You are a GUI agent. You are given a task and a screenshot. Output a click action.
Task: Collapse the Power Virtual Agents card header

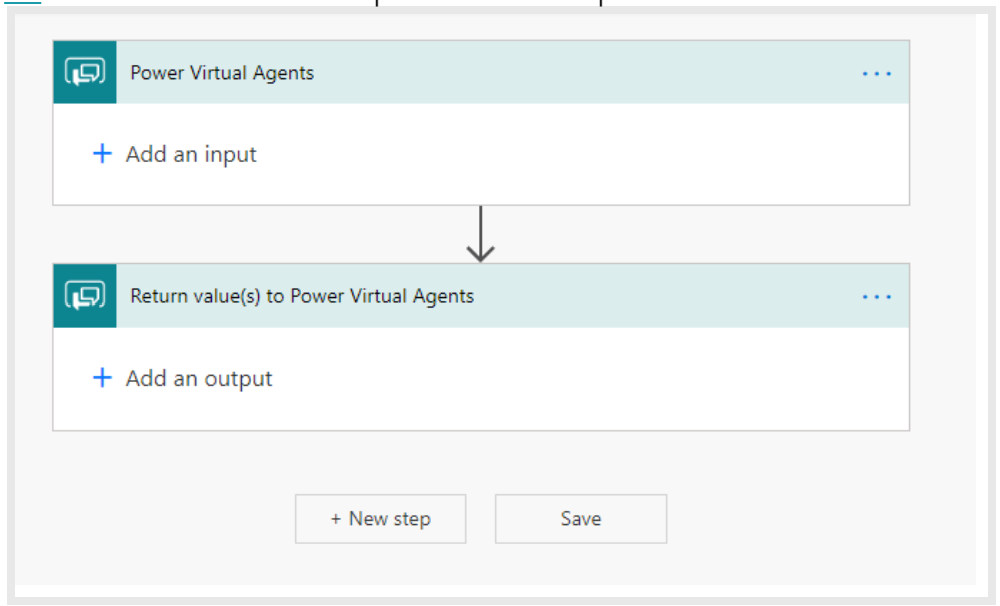tap(482, 72)
